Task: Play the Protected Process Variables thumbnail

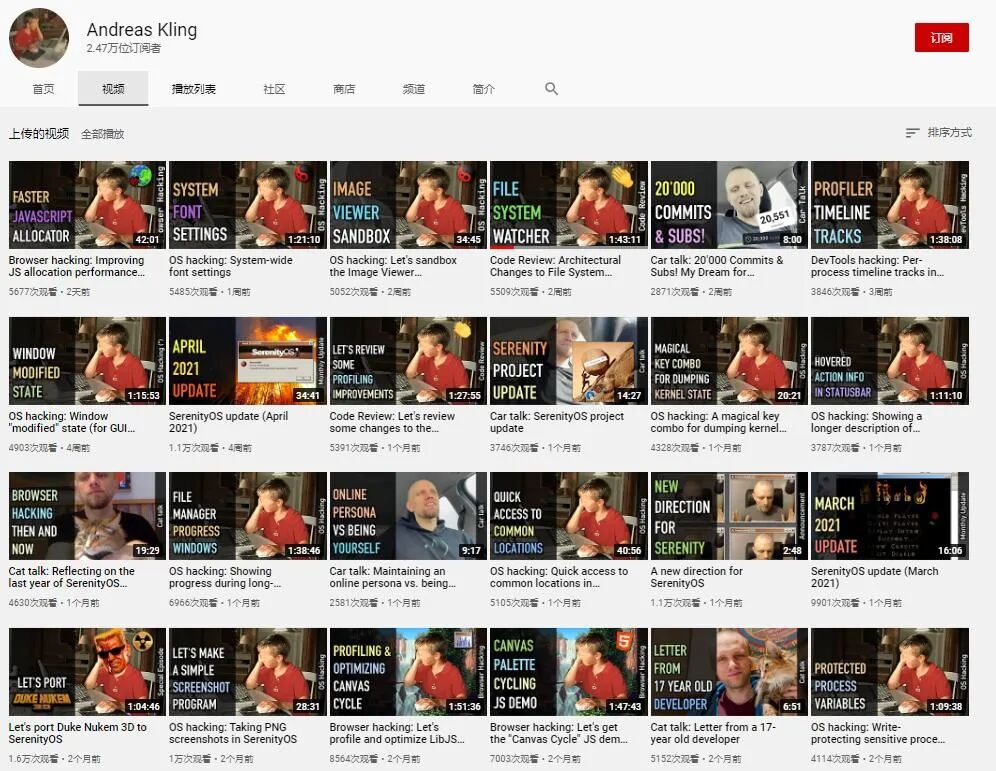Action: 890,672
